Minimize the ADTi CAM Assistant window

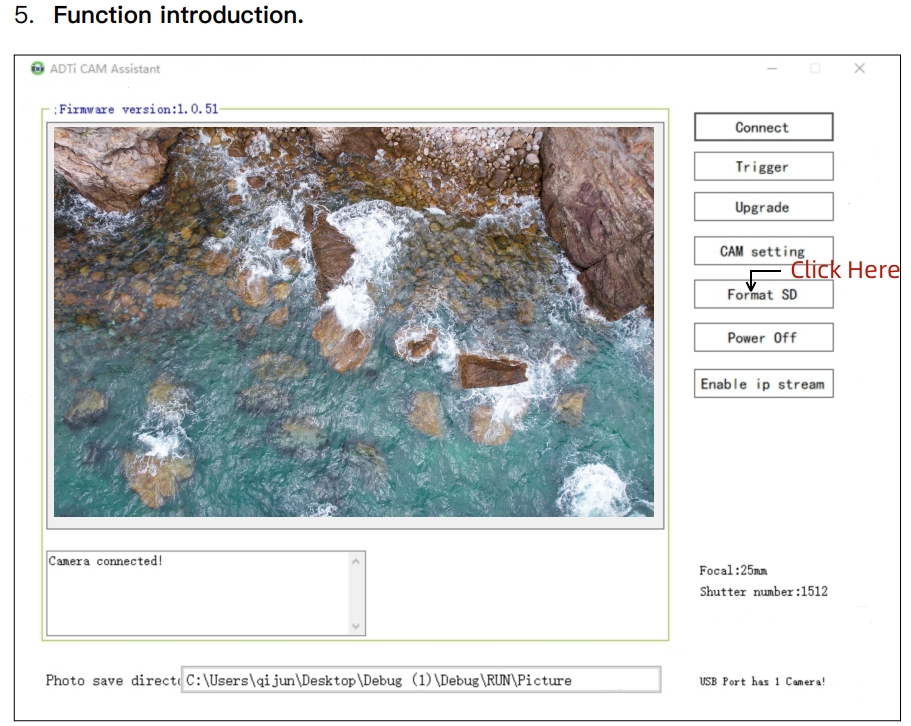coord(772,69)
